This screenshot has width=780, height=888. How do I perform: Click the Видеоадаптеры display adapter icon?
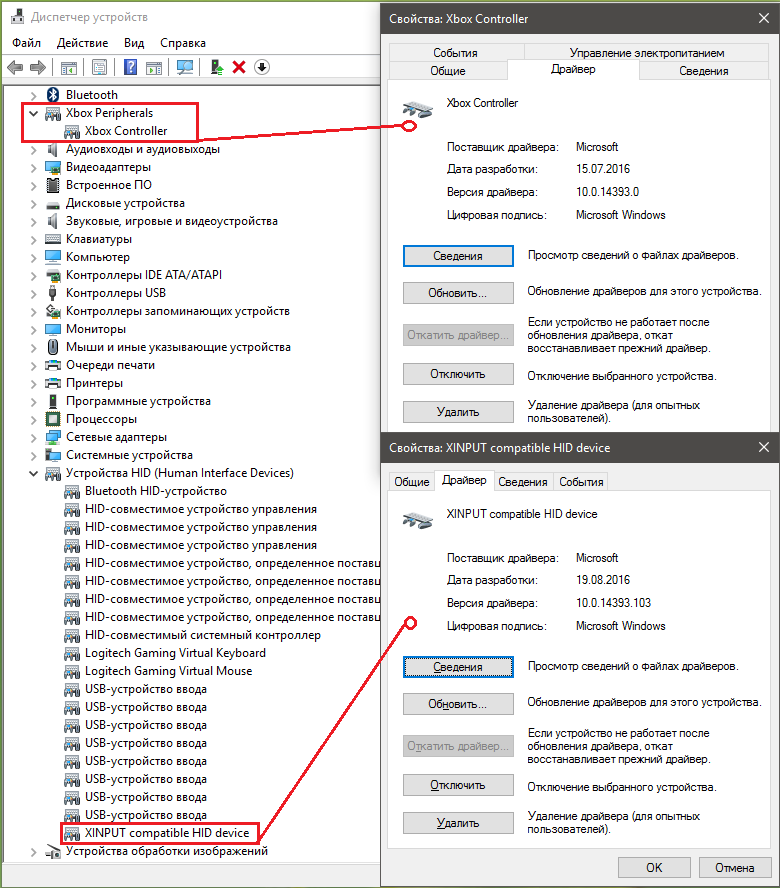[53, 168]
